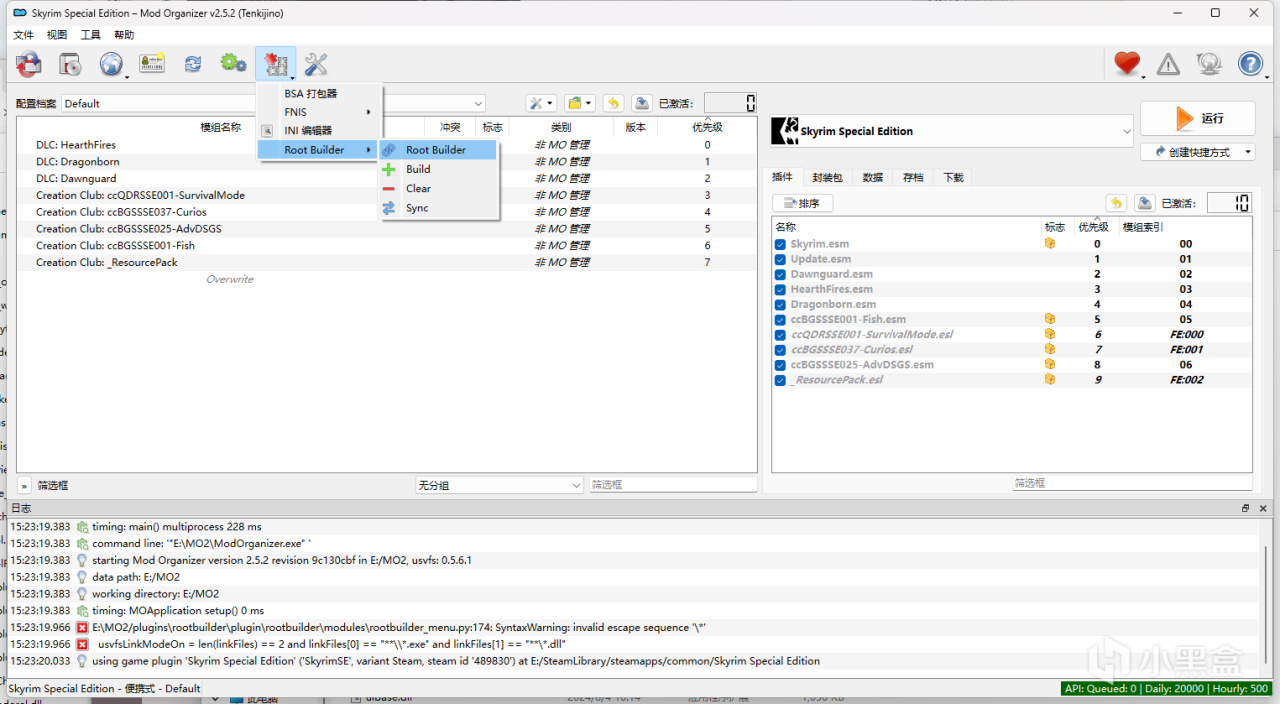
Task: Uncheck Update.esm plugin checkbox
Action: pos(780,259)
